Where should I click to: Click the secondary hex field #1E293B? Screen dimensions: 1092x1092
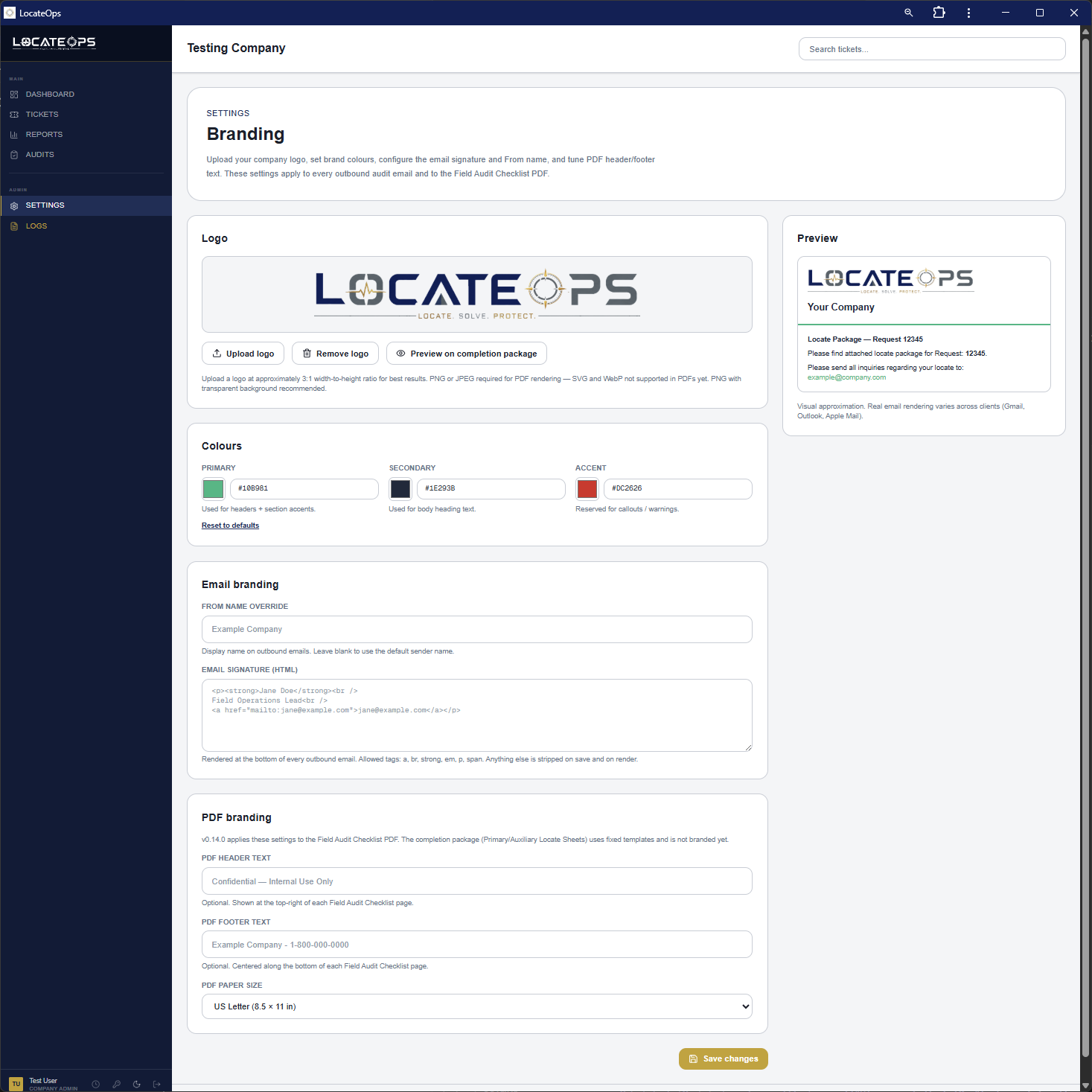click(491, 489)
